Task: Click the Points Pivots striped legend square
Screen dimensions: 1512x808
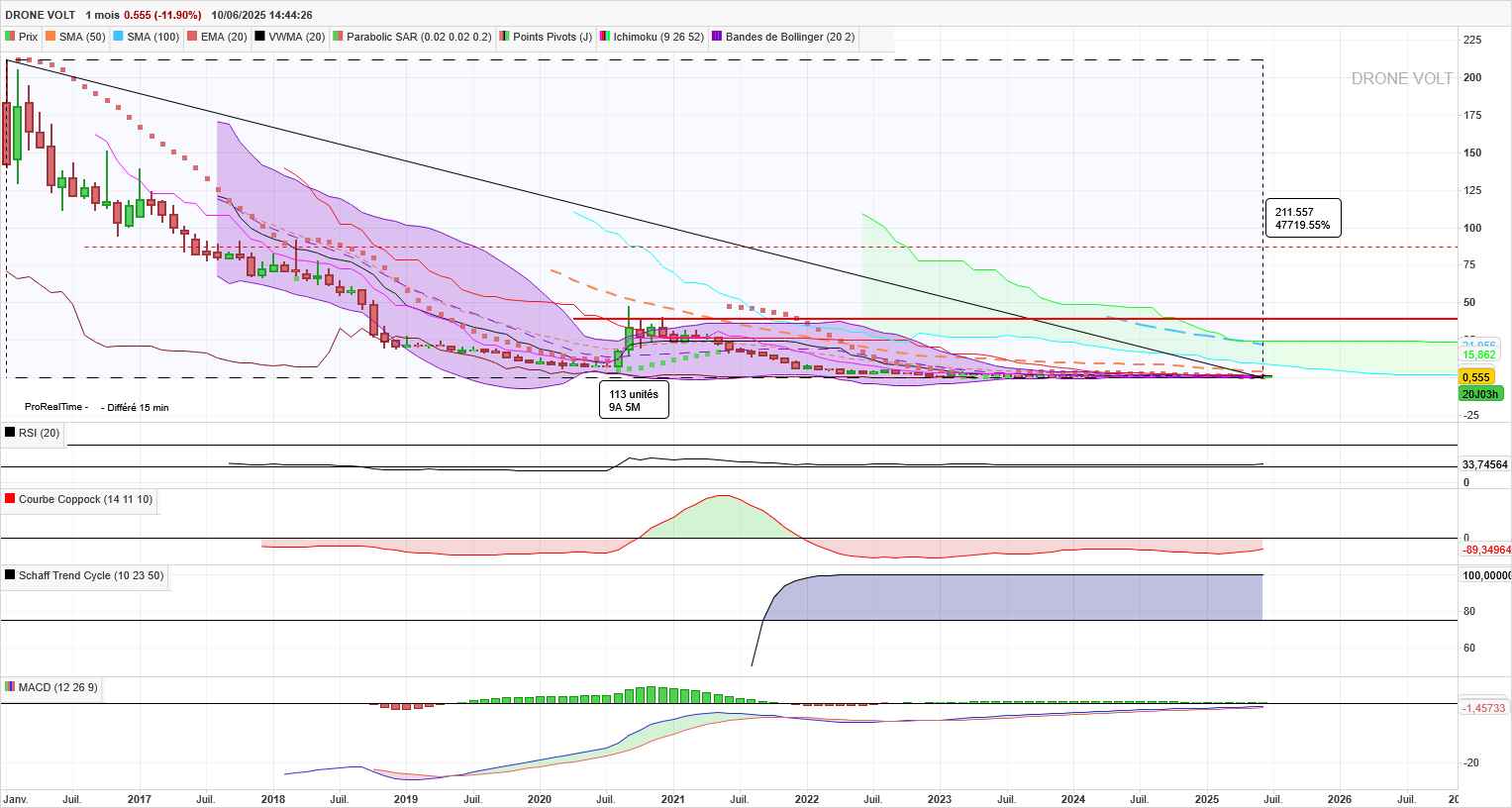Action: pos(505,37)
